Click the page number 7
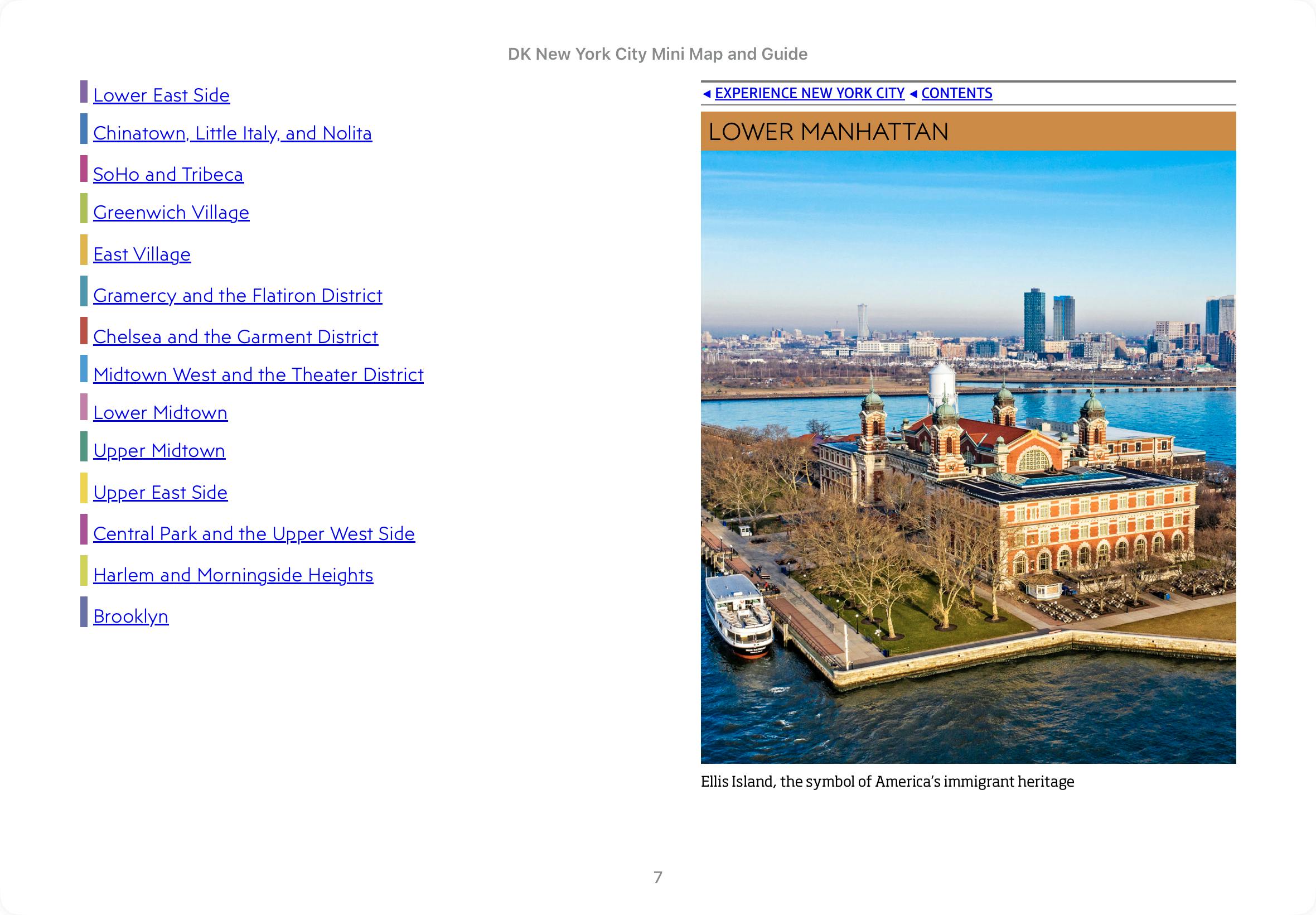This screenshot has height=915, width=1316. (657, 877)
